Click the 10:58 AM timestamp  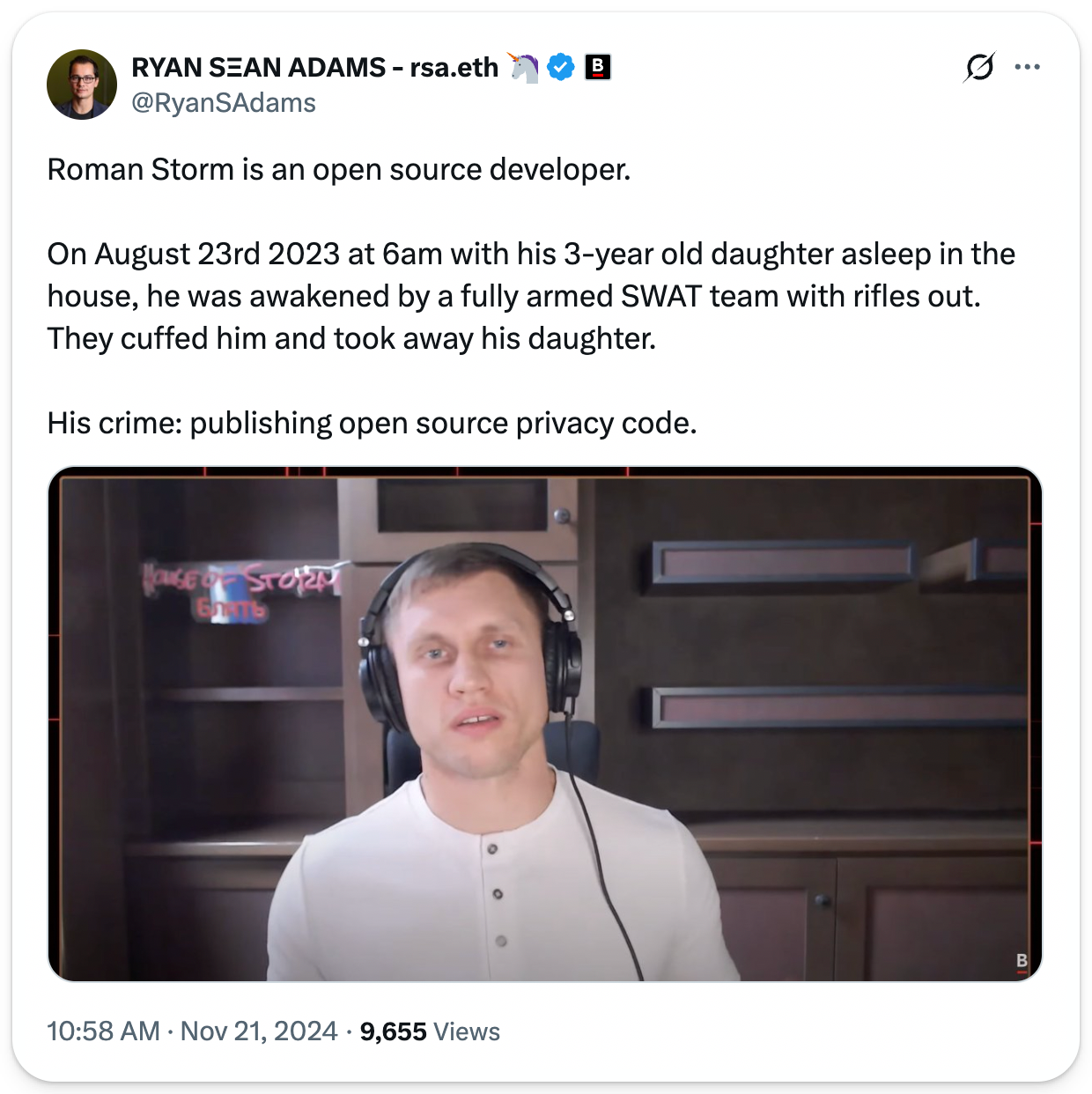103,1031
